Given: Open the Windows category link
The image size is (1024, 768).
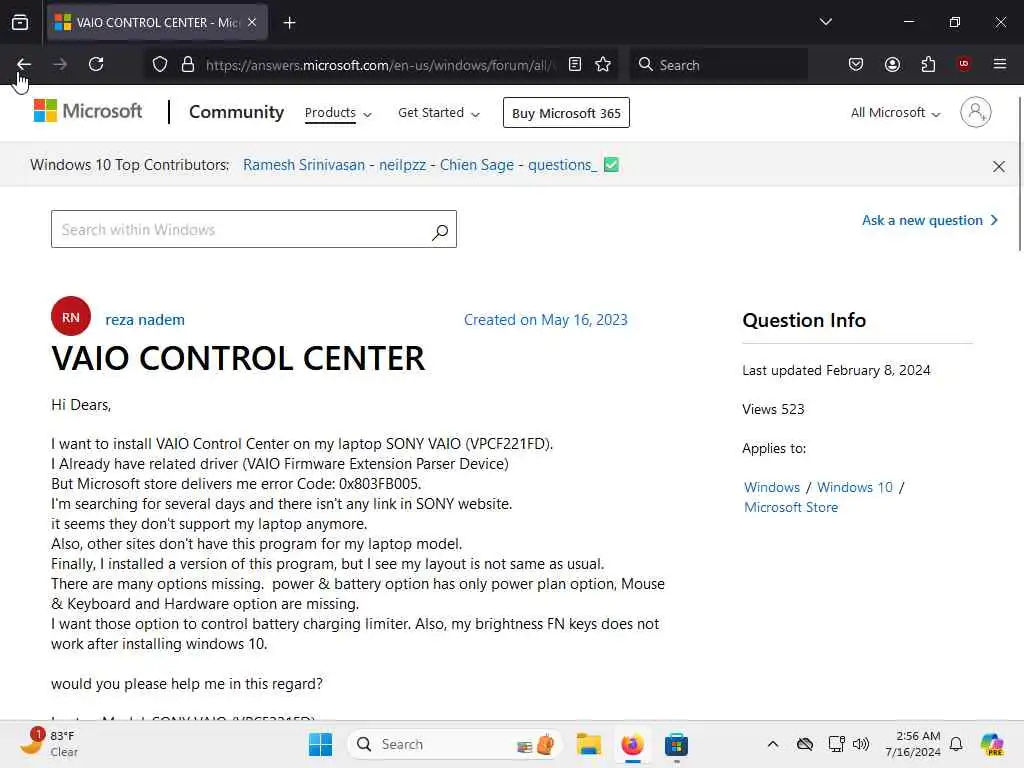Looking at the screenshot, I should [772, 487].
